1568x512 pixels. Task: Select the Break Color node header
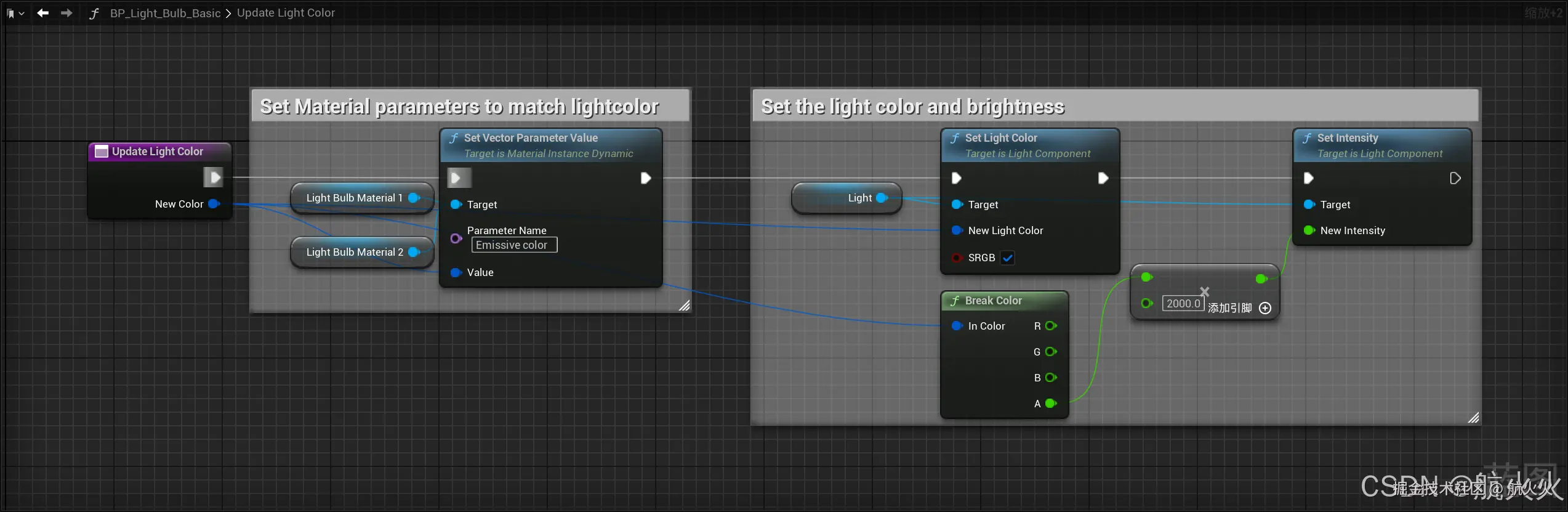point(1005,301)
